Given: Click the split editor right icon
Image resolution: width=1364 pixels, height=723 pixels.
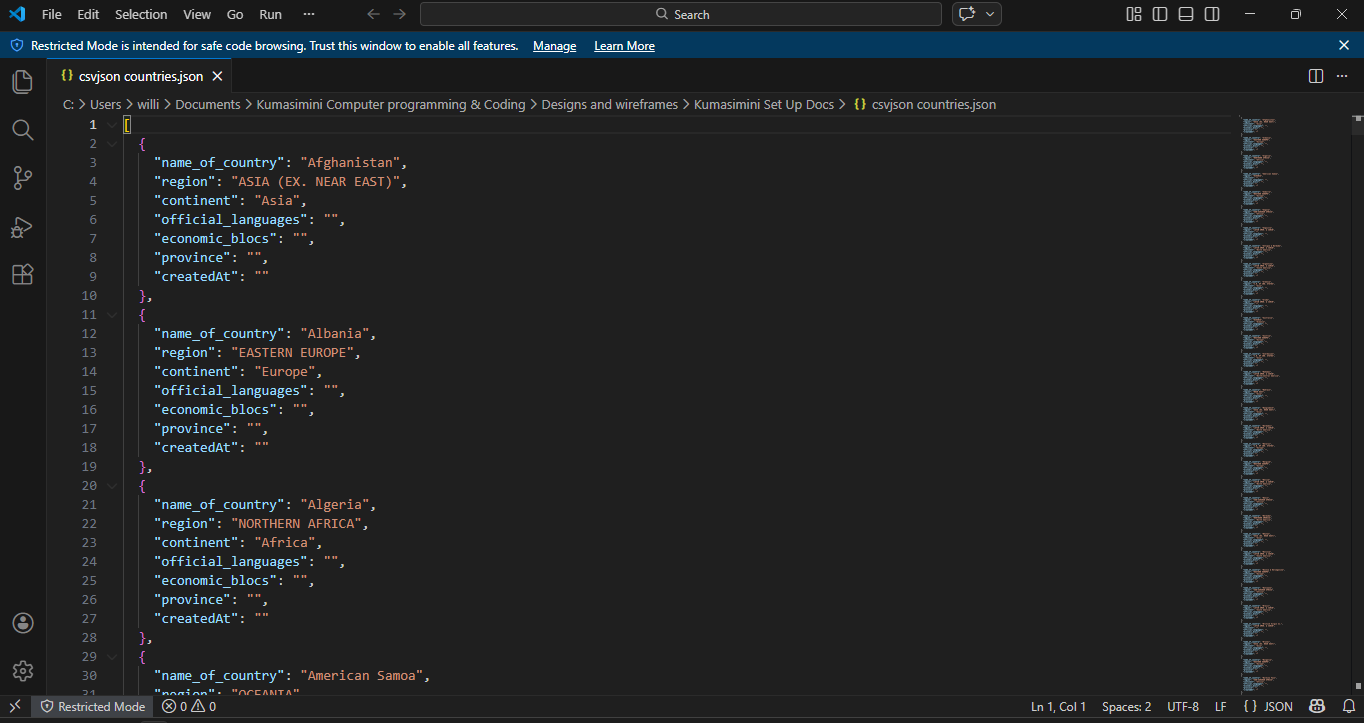Looking at the screenshot, I should pyautogui.click(x=1316, y=76).
